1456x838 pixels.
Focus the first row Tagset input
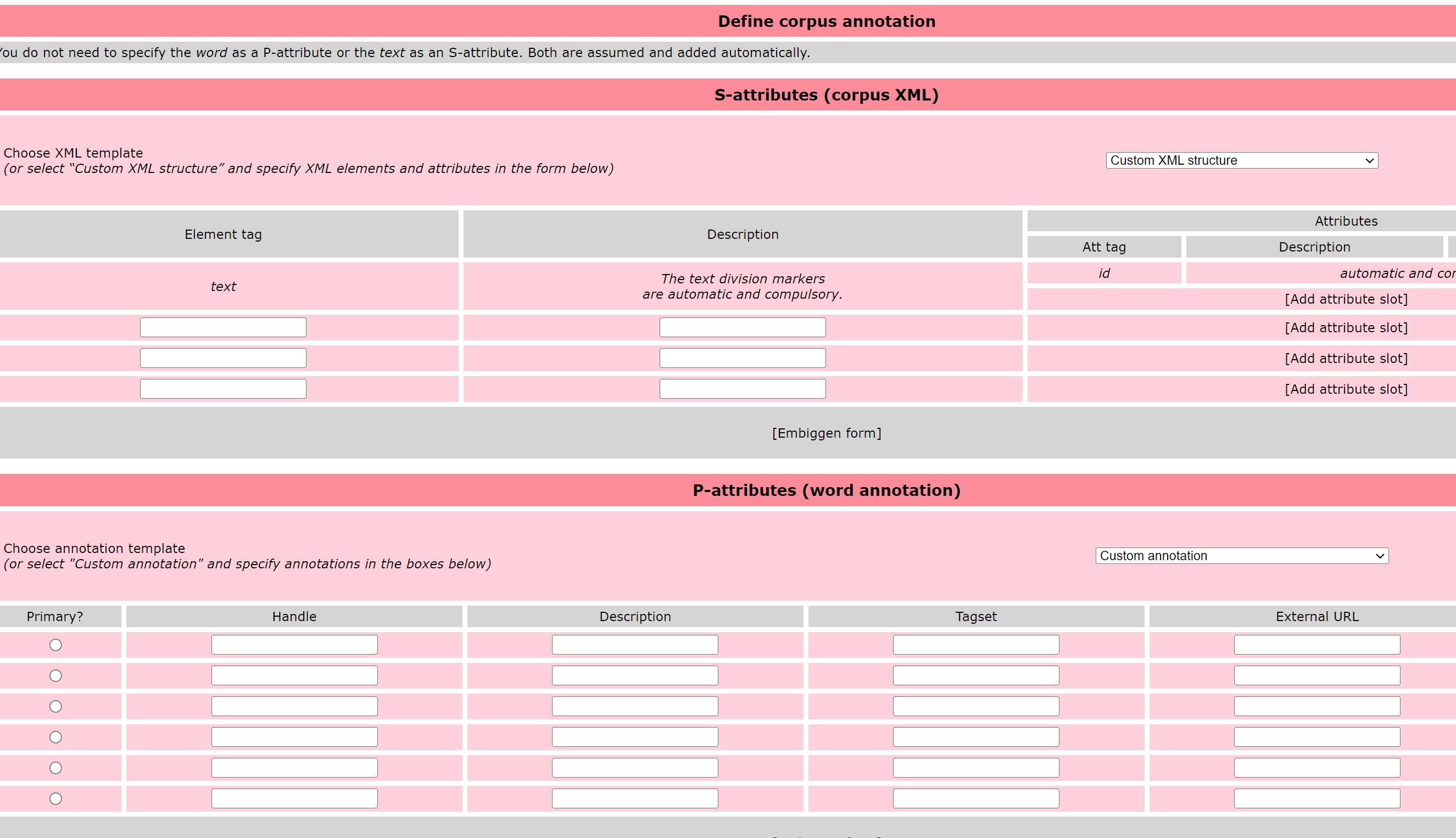click(976, 645)
